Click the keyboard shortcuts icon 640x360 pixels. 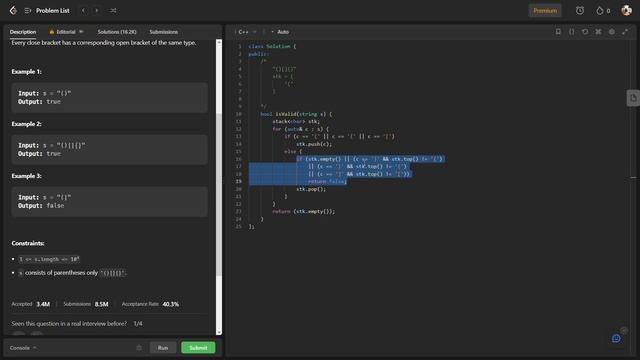[x=598, y=31]
